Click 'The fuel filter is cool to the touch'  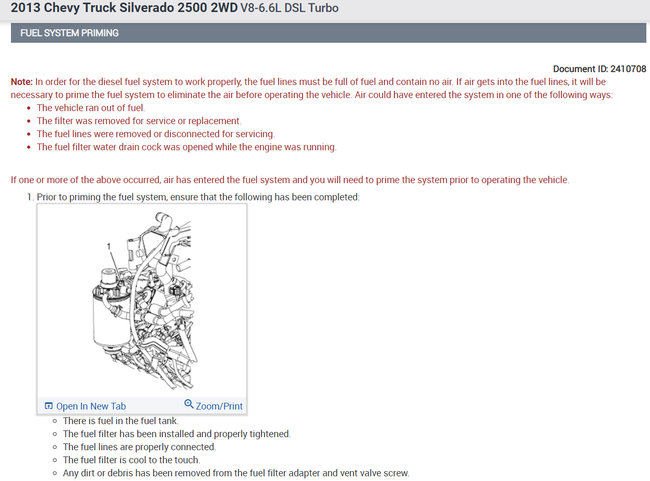(x=131, y=460)
